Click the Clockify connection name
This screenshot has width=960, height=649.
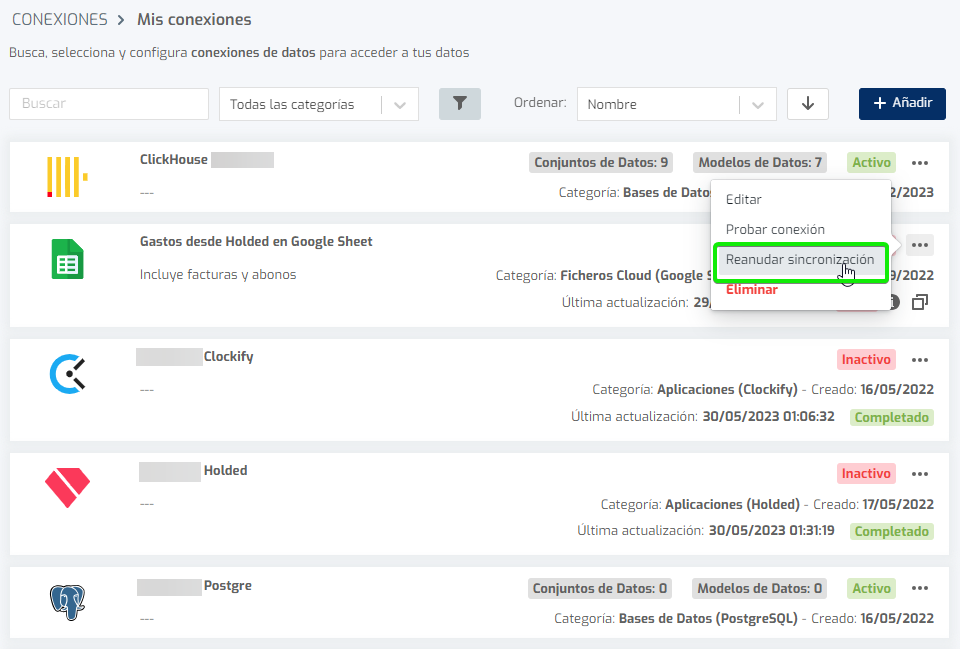pos(228,356)
